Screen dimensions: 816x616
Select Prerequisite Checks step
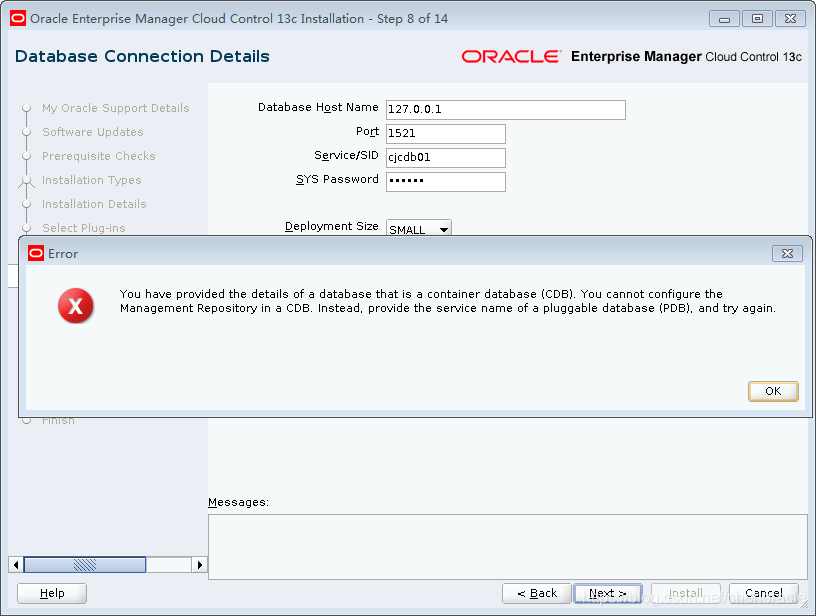99,156
